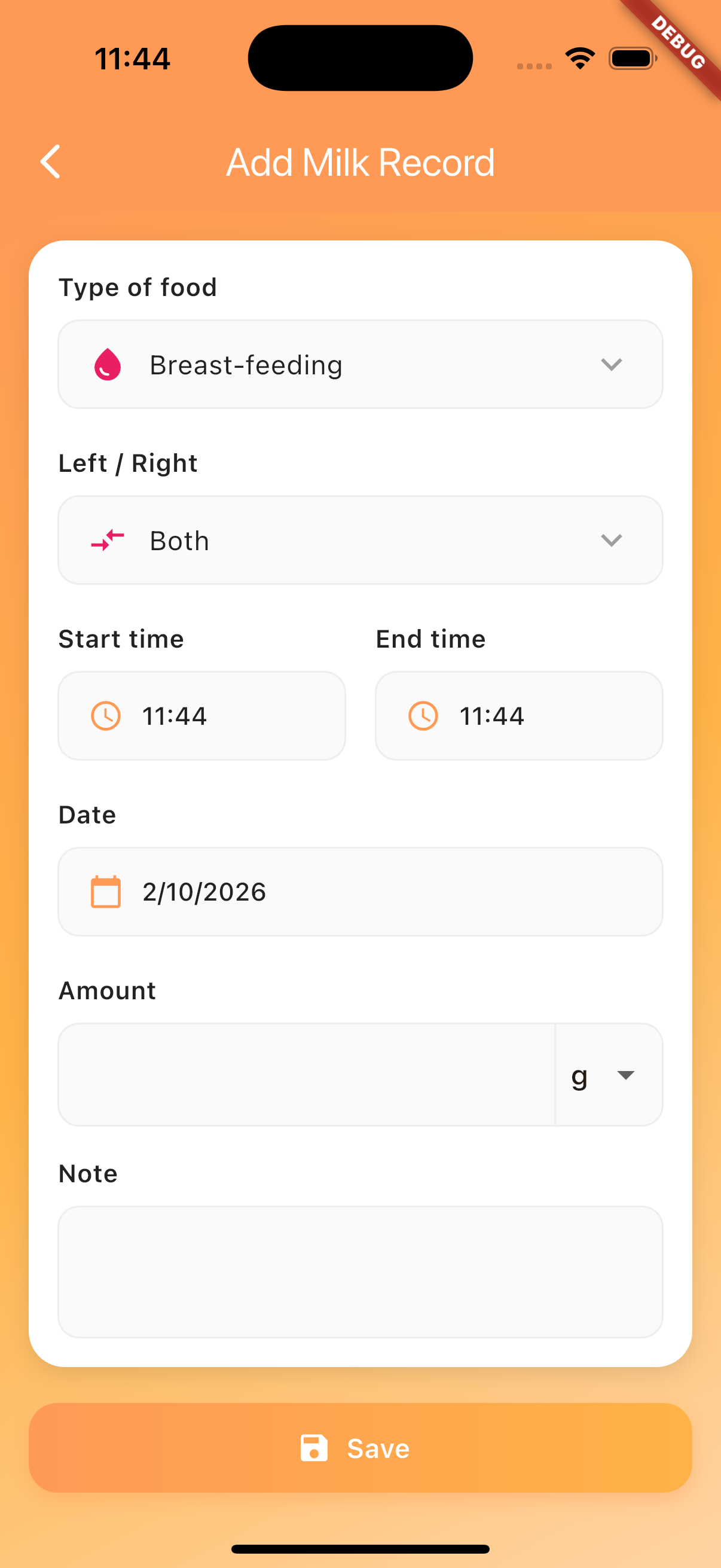Expand the Type of food chevron

[x=611, y=365]
